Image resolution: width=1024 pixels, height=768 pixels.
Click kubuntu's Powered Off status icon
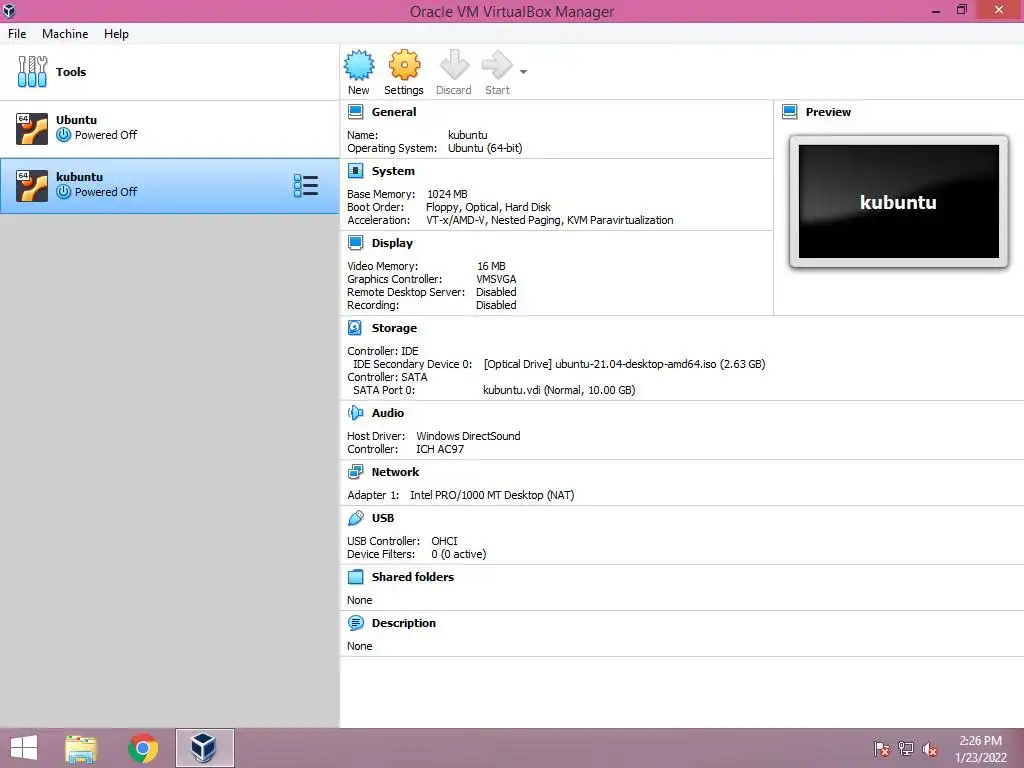click(63, 192)
